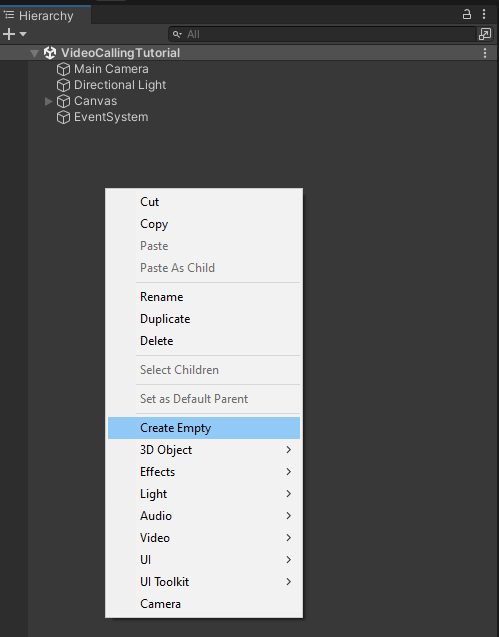Choose Cut from the context menu
The width and height of the screenshot is (499, 637).
pyautogui.click(x=204, y=202)
